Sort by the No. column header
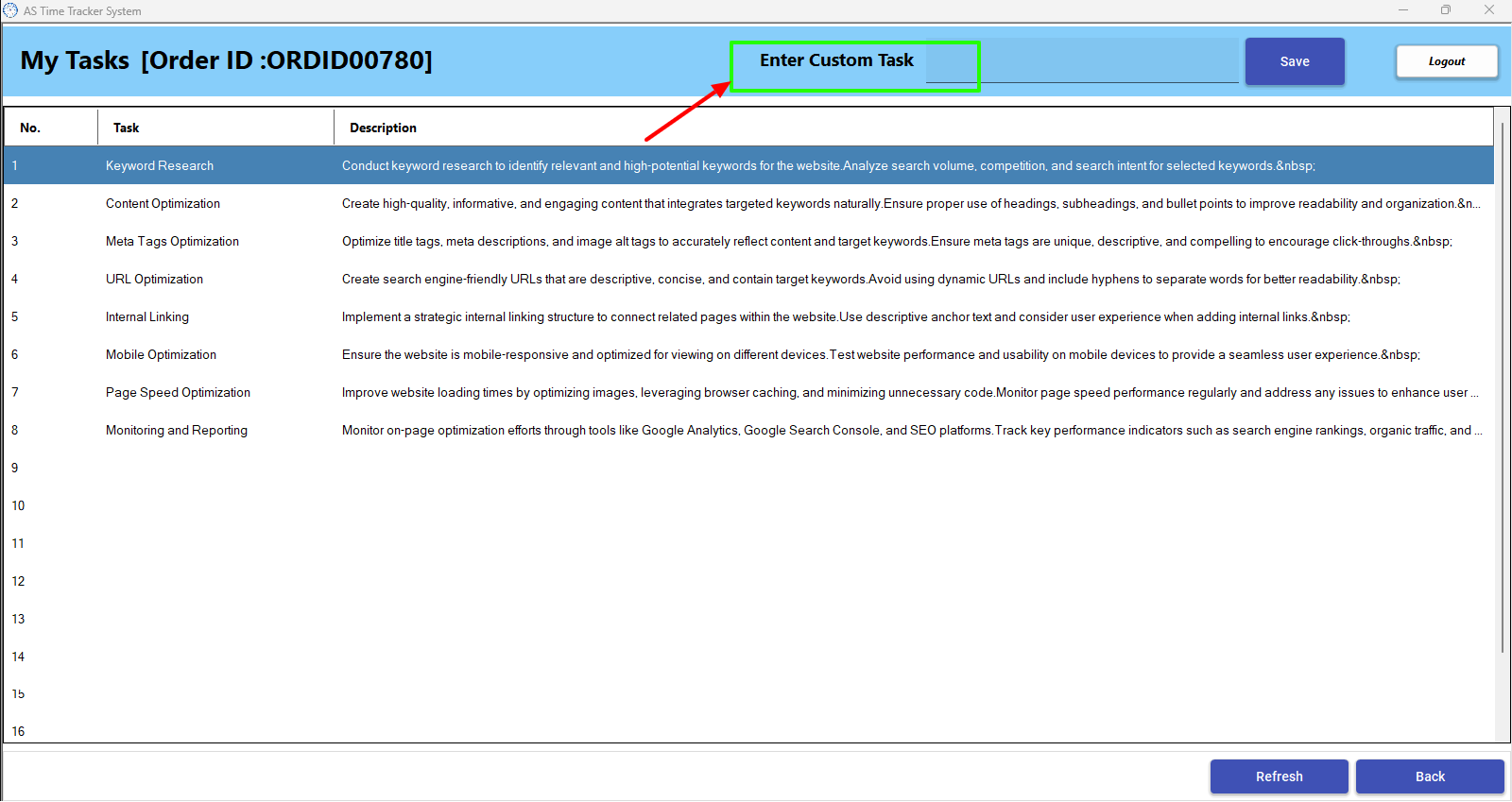Viewport: 1512px width, 802px height. [51, 128]
